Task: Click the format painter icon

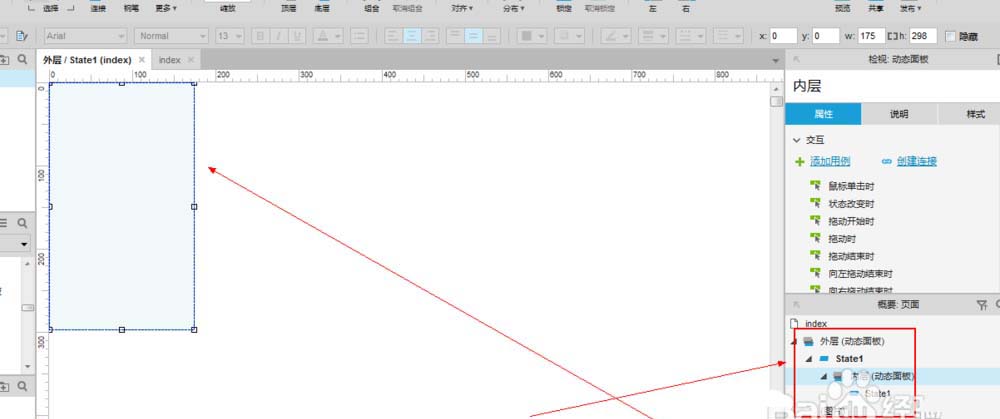Action: [22, 36]
